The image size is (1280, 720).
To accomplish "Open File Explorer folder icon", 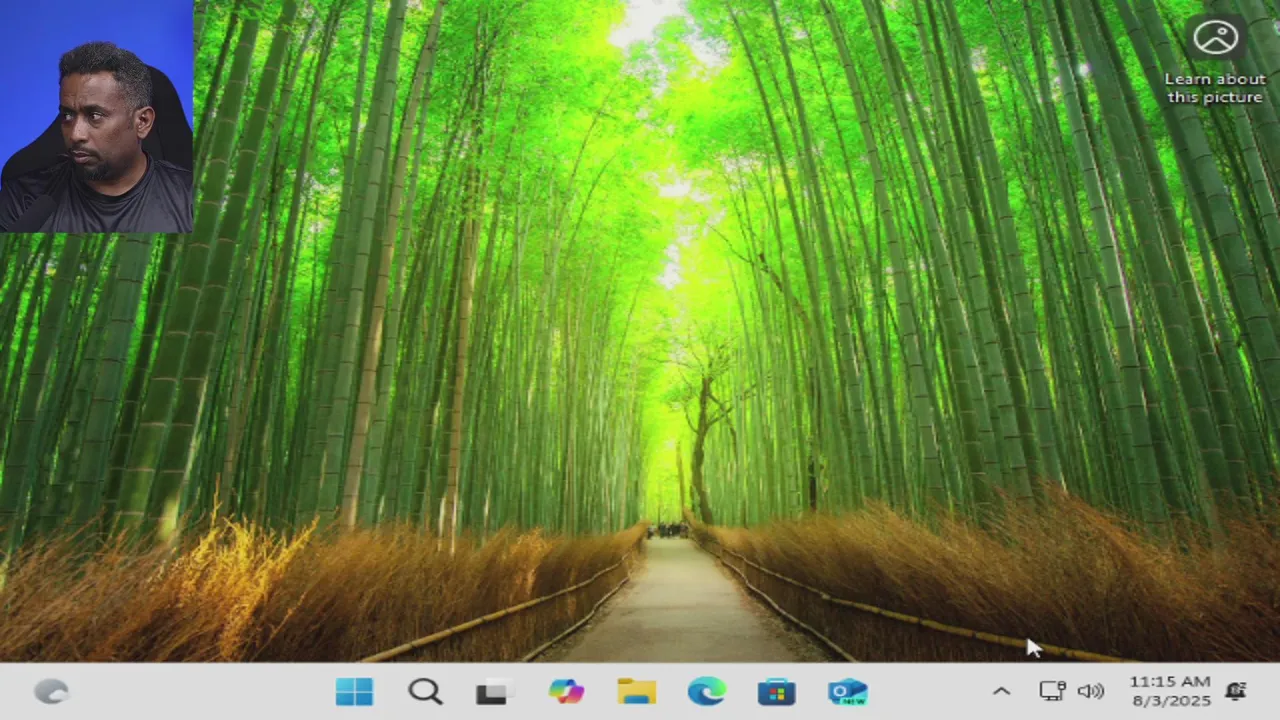I will tap(636, 692).
